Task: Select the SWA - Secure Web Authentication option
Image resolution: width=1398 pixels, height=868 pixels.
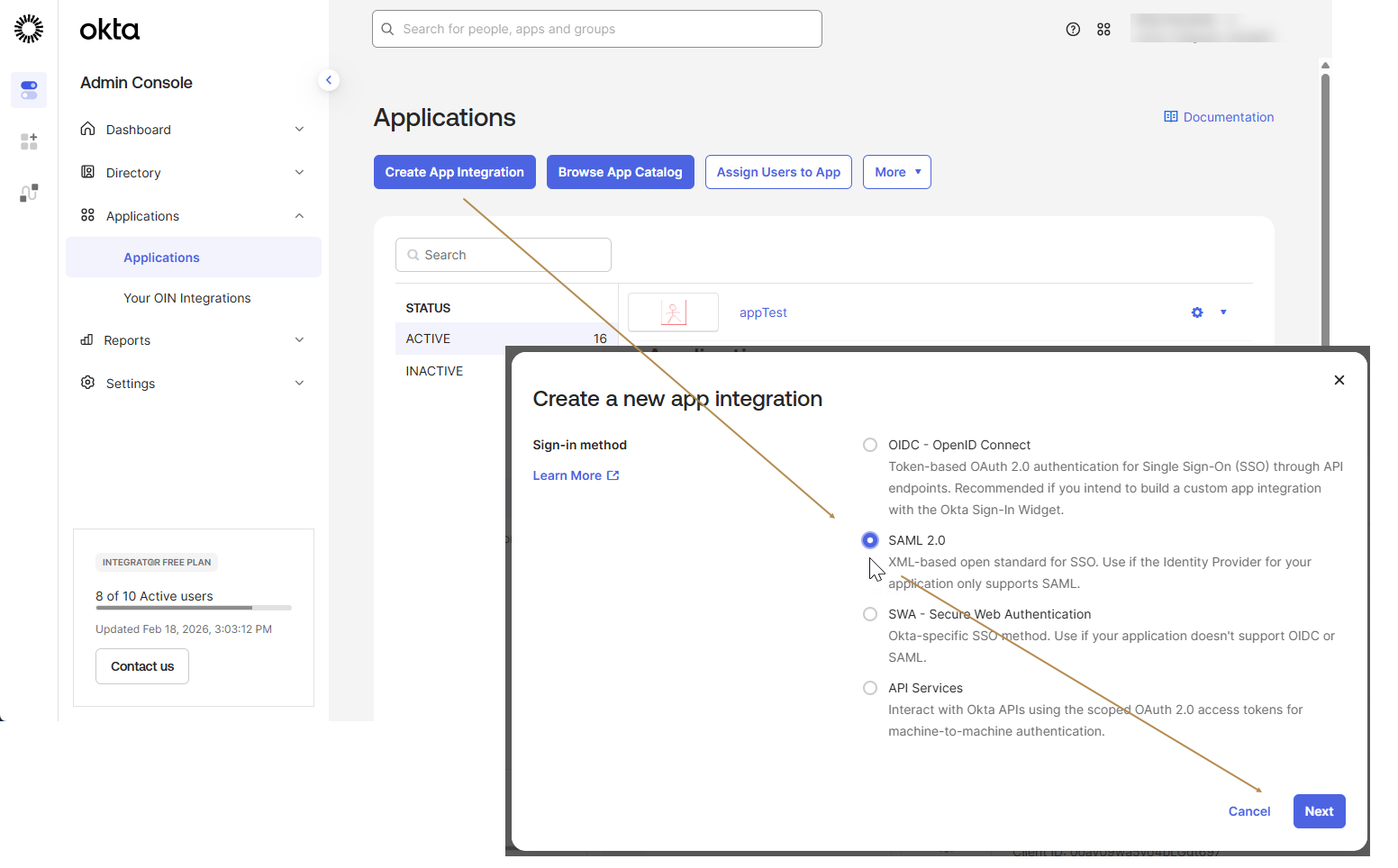Action: point(870,614)
